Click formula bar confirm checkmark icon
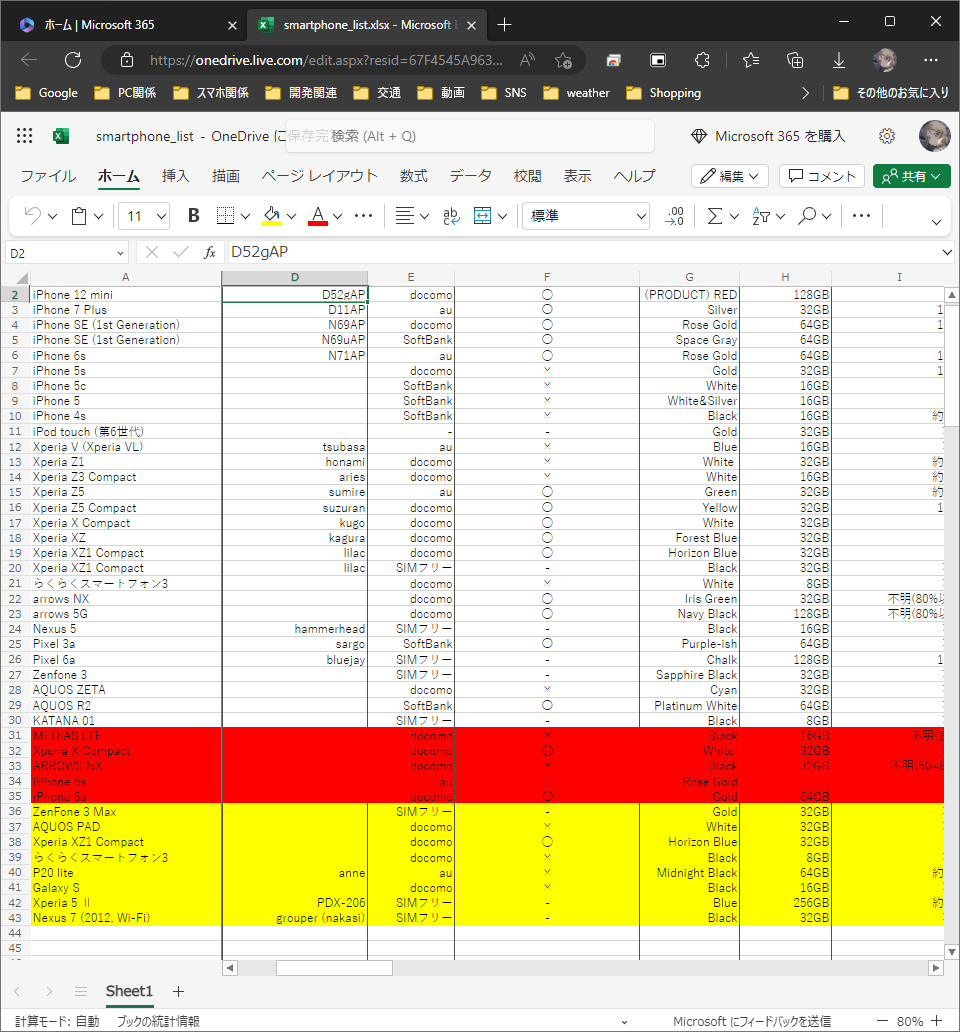Screen dimensions: 960x1032 (180, 252)
